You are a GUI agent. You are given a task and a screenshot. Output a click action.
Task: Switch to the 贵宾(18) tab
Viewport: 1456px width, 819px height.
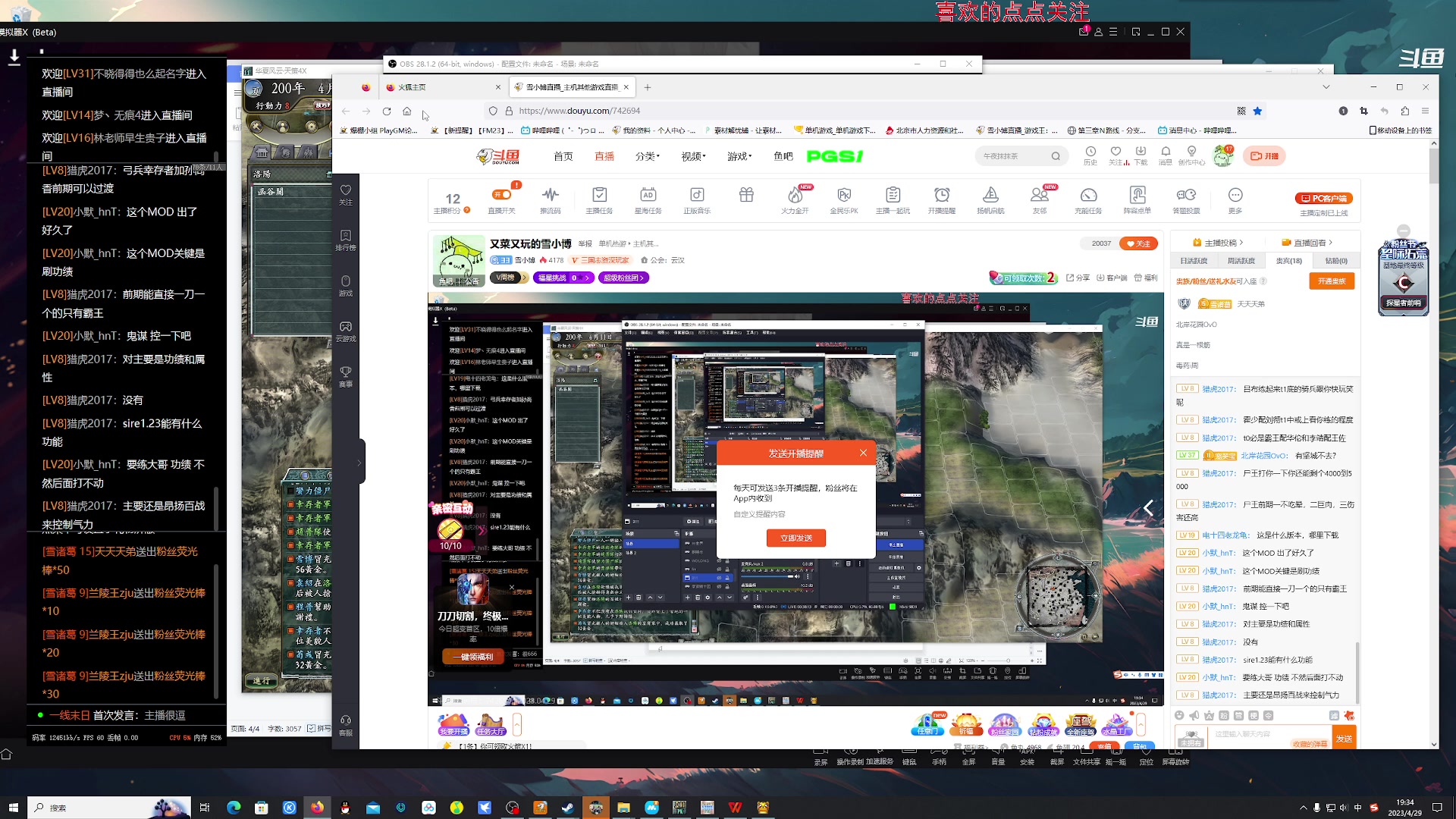tap(1289, 261)
